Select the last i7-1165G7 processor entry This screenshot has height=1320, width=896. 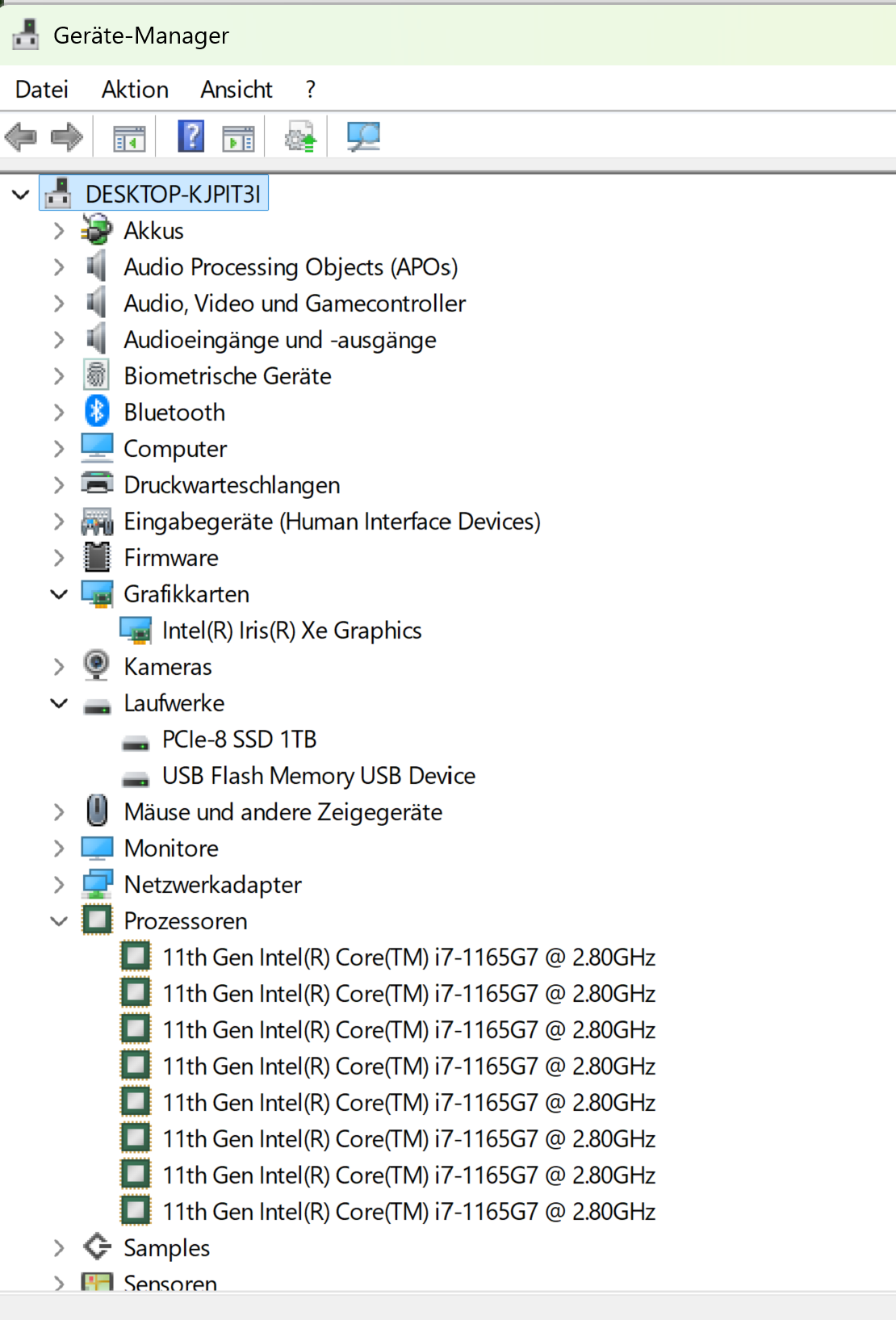tap(408, 1212)
